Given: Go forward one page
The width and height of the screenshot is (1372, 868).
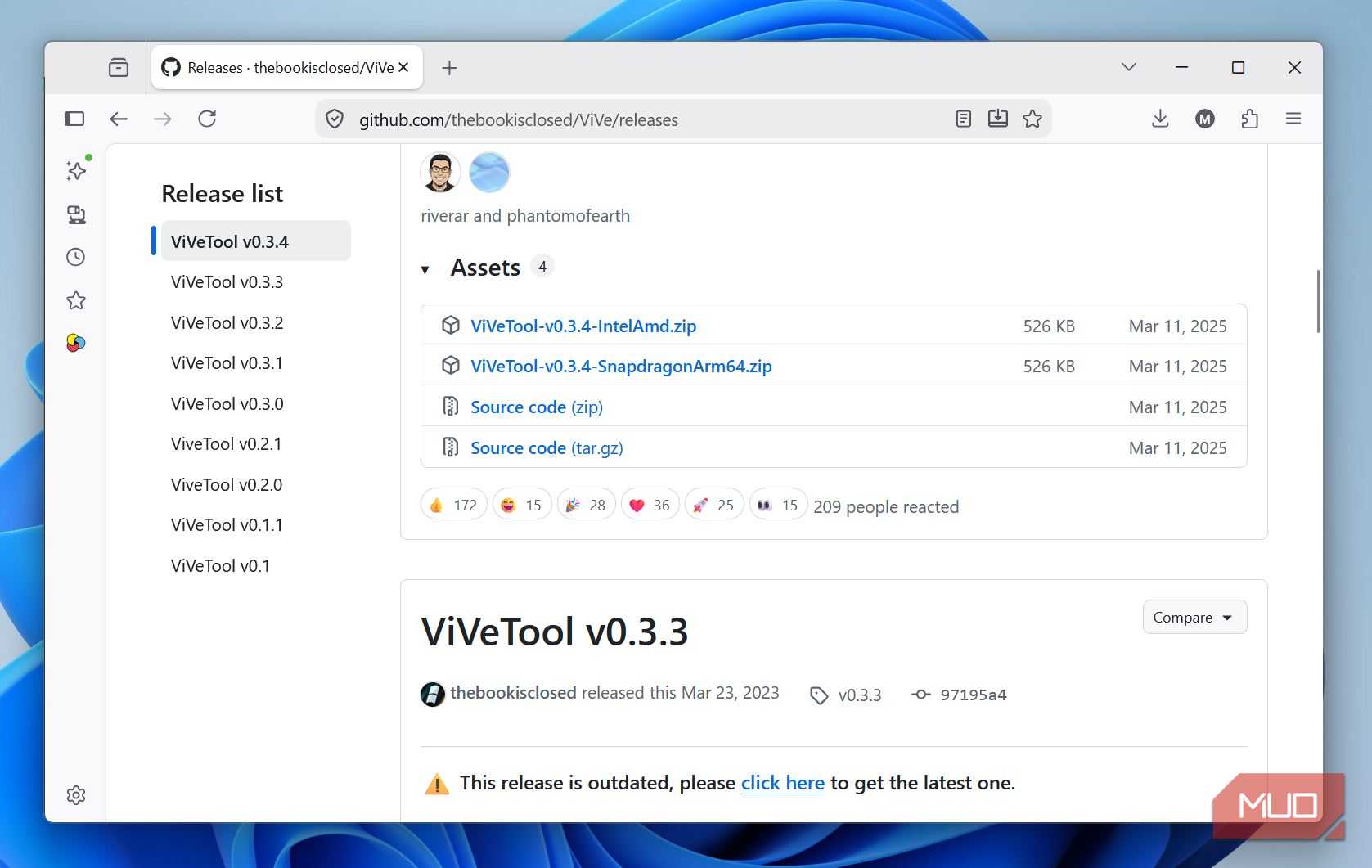Looking at the screenshot, I should [163, 119].
